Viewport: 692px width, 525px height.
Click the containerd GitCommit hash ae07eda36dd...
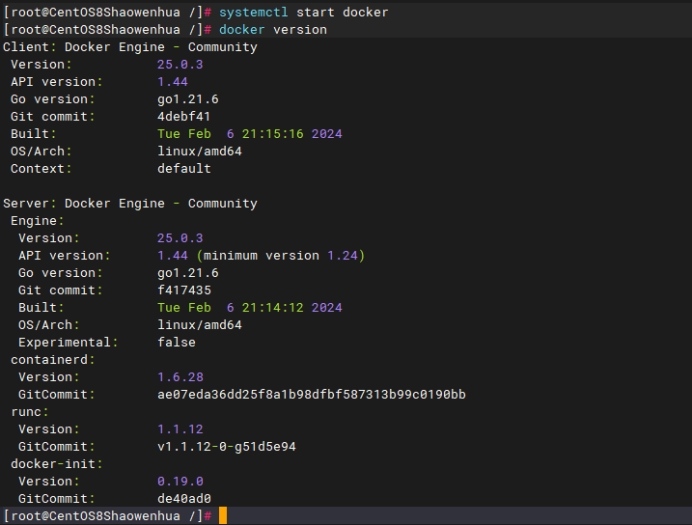point(312,394)
